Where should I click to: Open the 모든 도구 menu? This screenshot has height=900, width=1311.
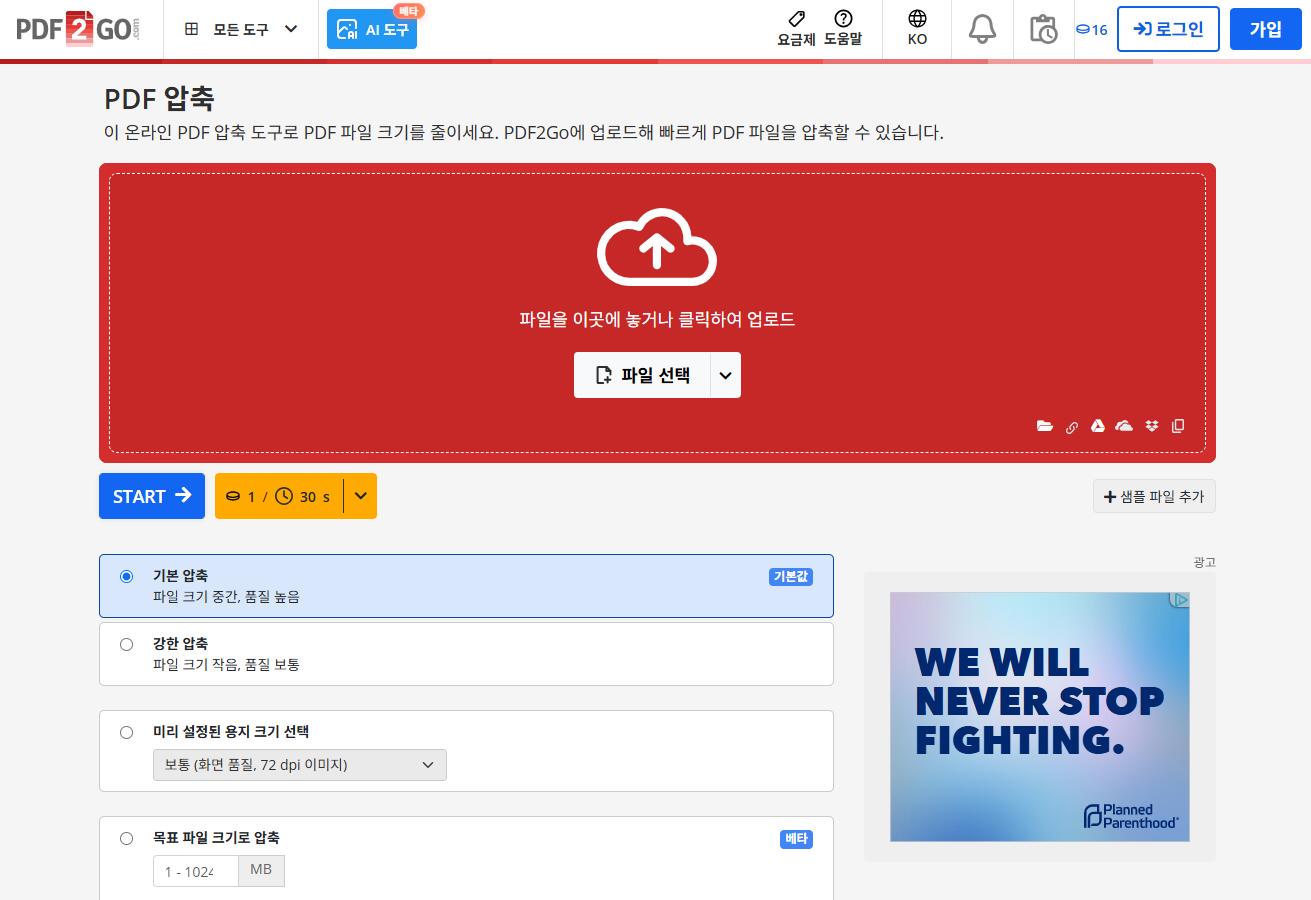coord(240,29)
